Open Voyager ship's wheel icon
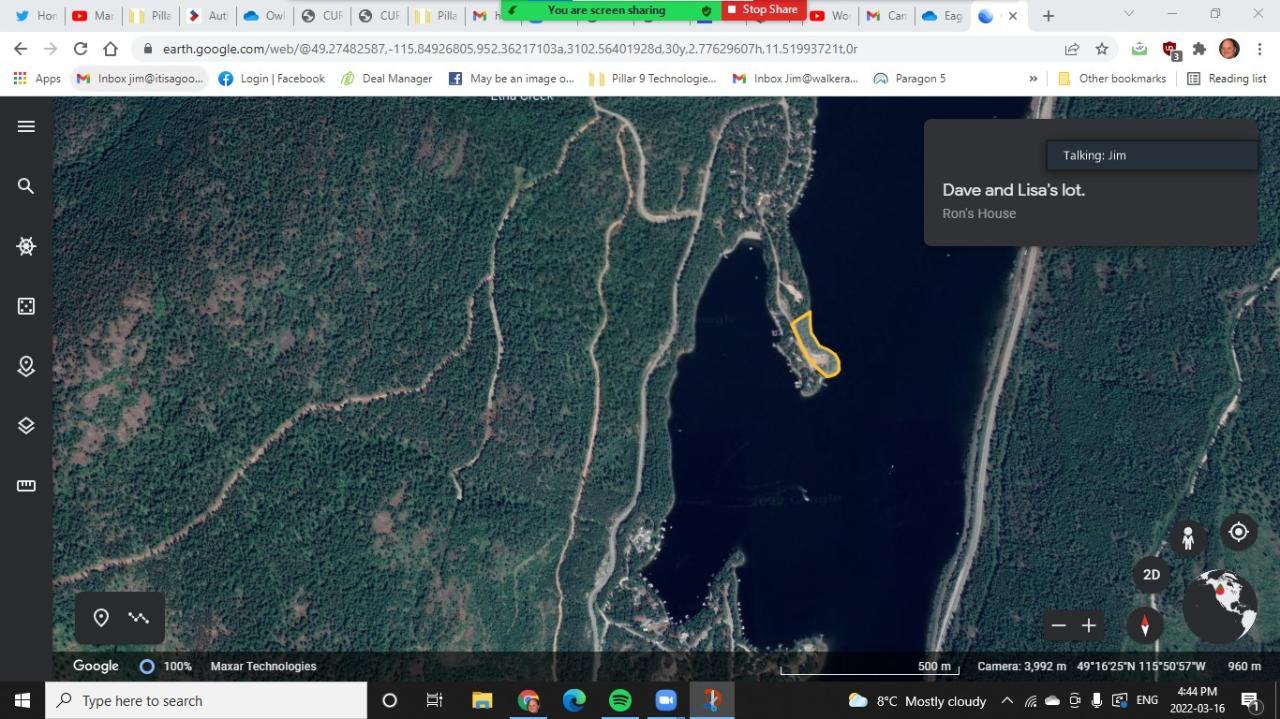1280x719 pixels. coord(26,246)
